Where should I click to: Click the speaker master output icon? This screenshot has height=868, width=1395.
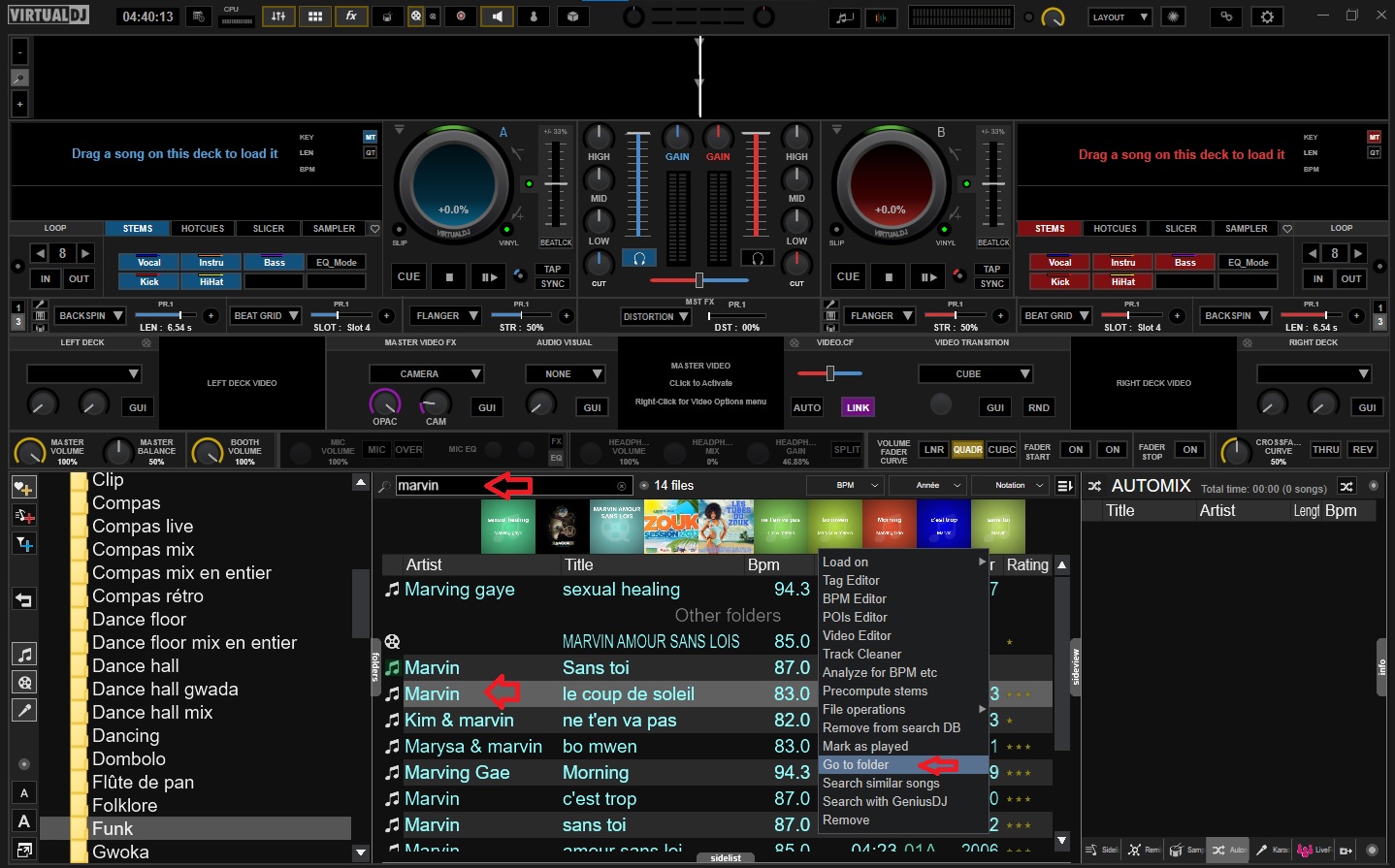coord(497,16)
